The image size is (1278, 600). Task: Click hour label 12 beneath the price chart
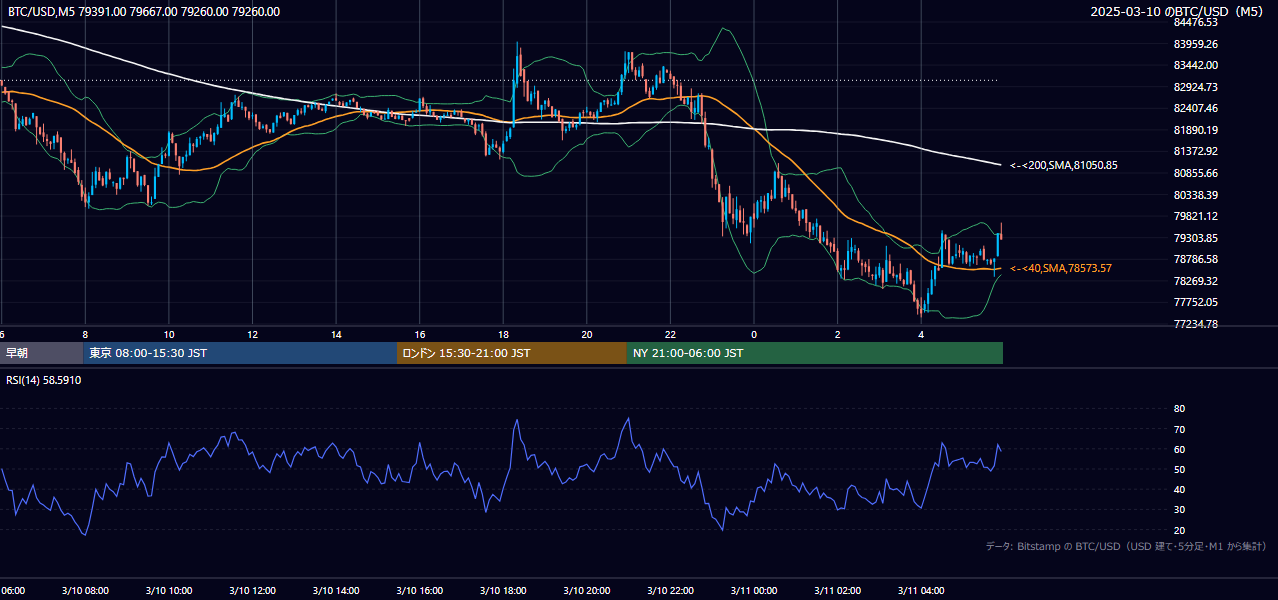252,334
